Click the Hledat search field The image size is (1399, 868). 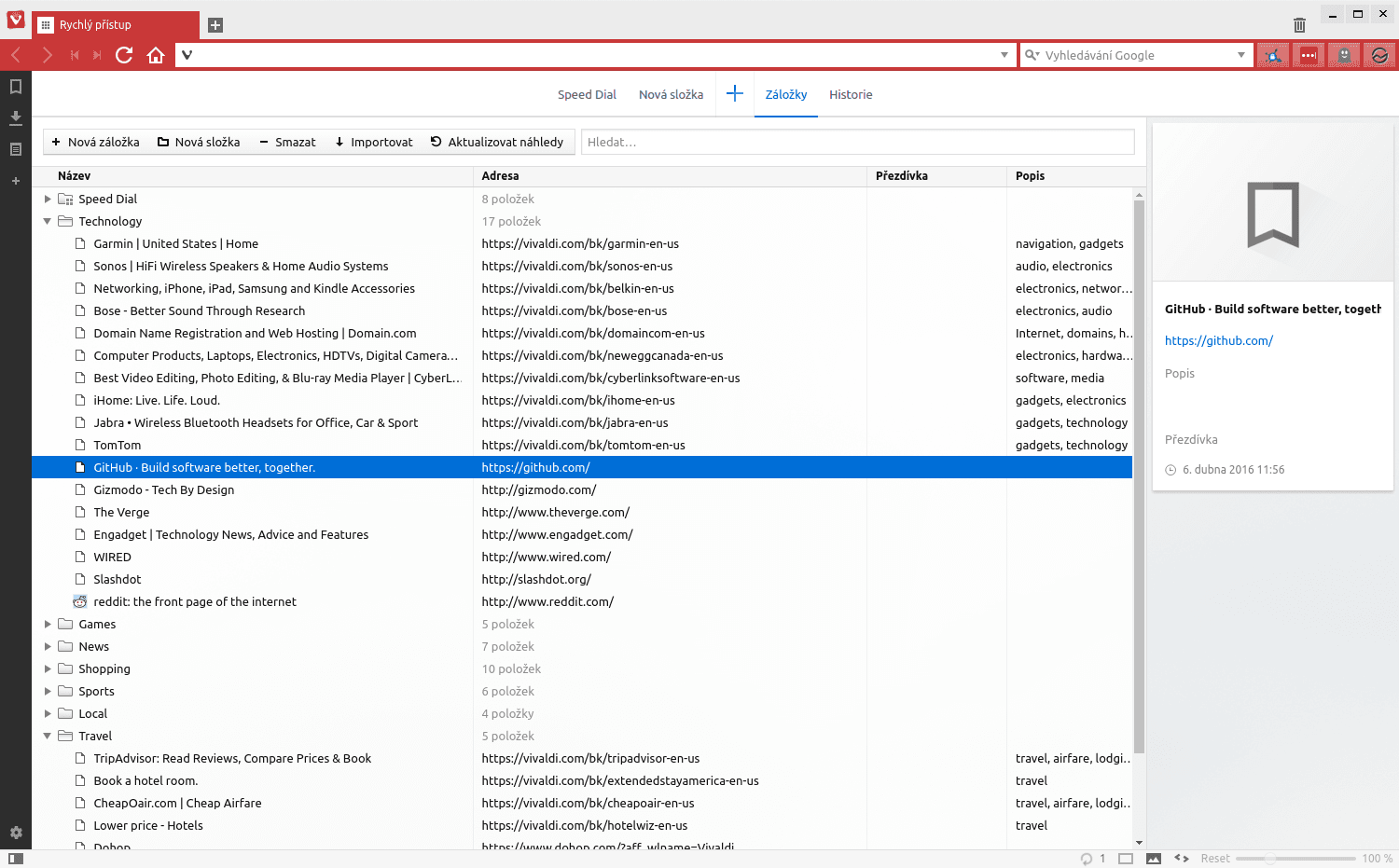pos(858,142)
